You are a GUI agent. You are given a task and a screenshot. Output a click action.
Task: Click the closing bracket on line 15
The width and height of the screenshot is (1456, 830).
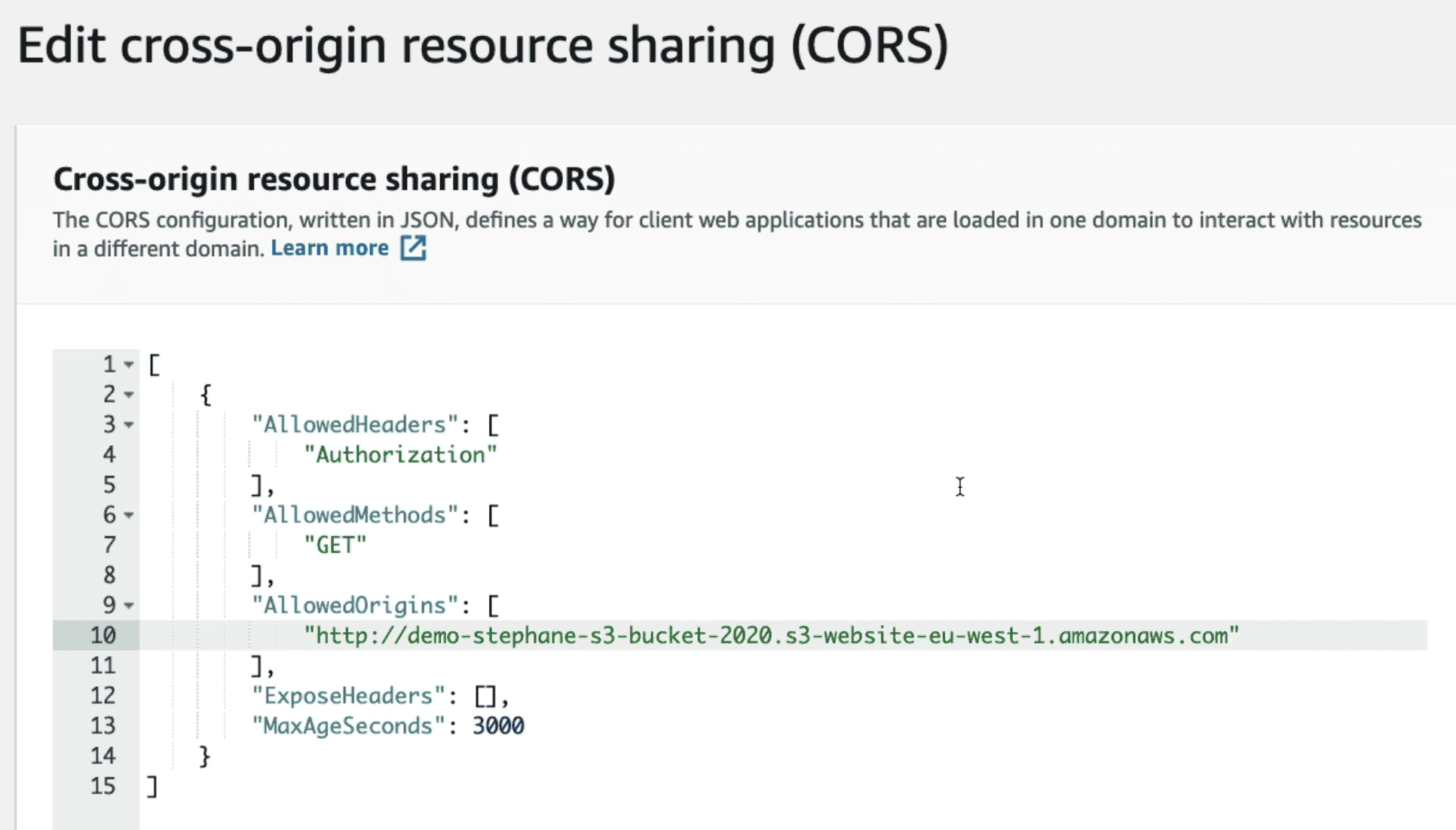coord(153,786)
